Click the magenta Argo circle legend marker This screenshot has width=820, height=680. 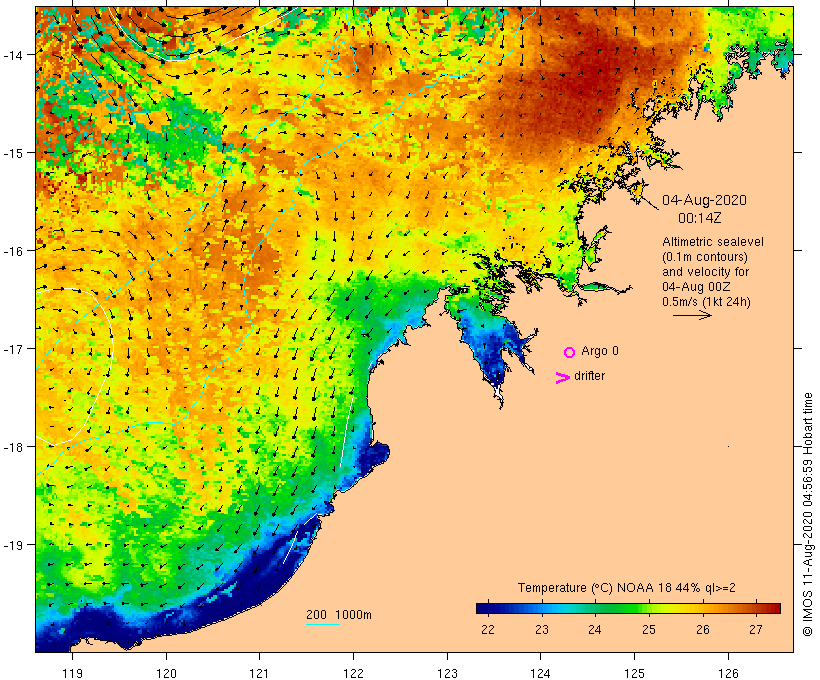click(570, 352)
